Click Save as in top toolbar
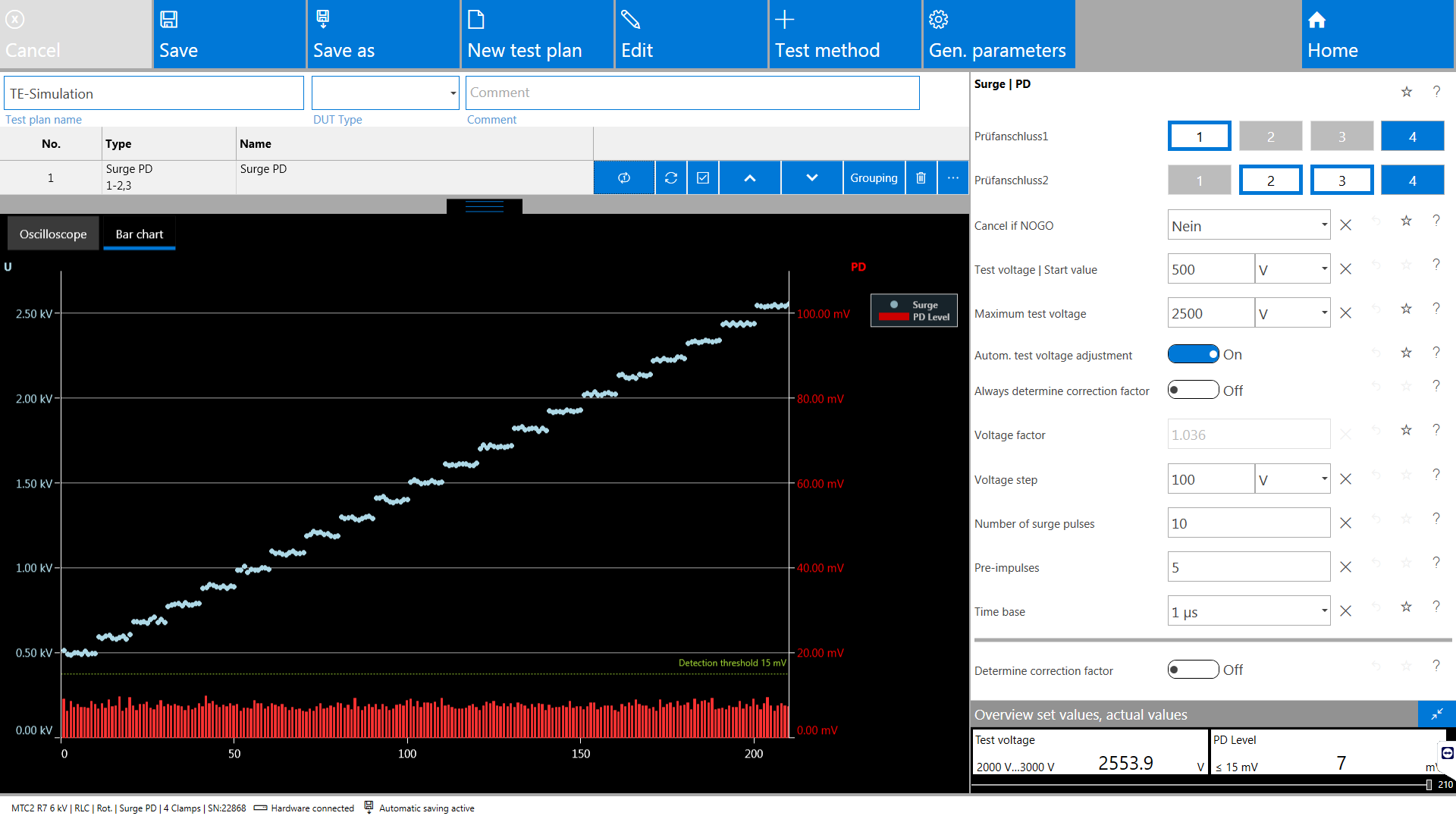 click(383, 34)
